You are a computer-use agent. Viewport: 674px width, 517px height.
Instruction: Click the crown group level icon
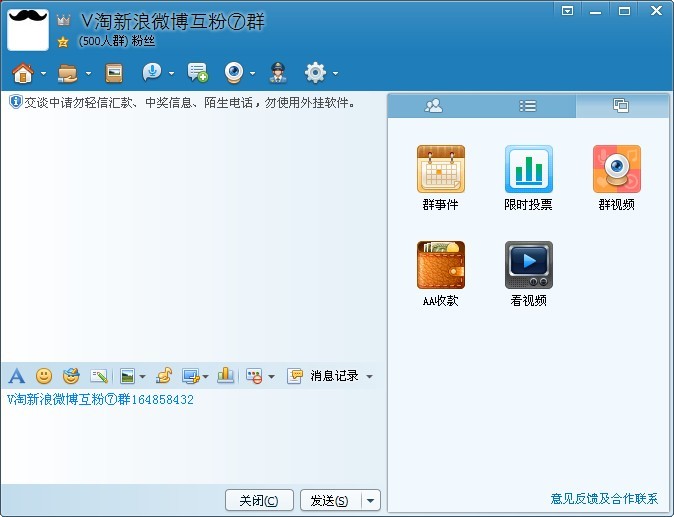pyautogui.click(x=63, y=20)
